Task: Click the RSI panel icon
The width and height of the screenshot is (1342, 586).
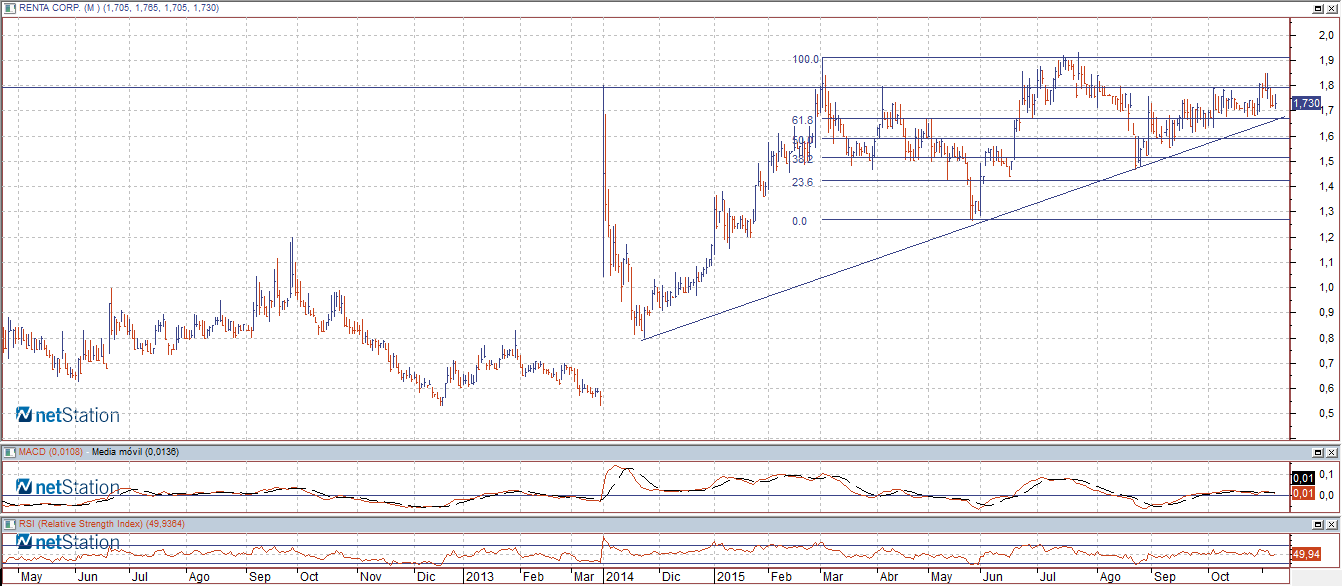Action: [x=9, y=523]
